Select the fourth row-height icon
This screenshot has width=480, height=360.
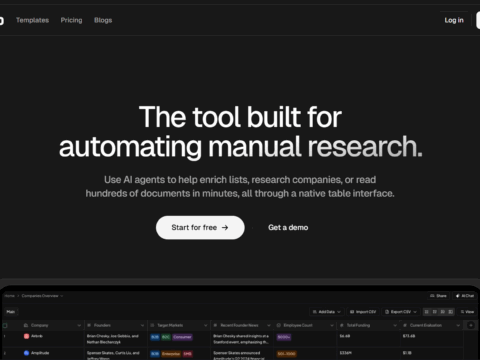[x=450, y=312]
